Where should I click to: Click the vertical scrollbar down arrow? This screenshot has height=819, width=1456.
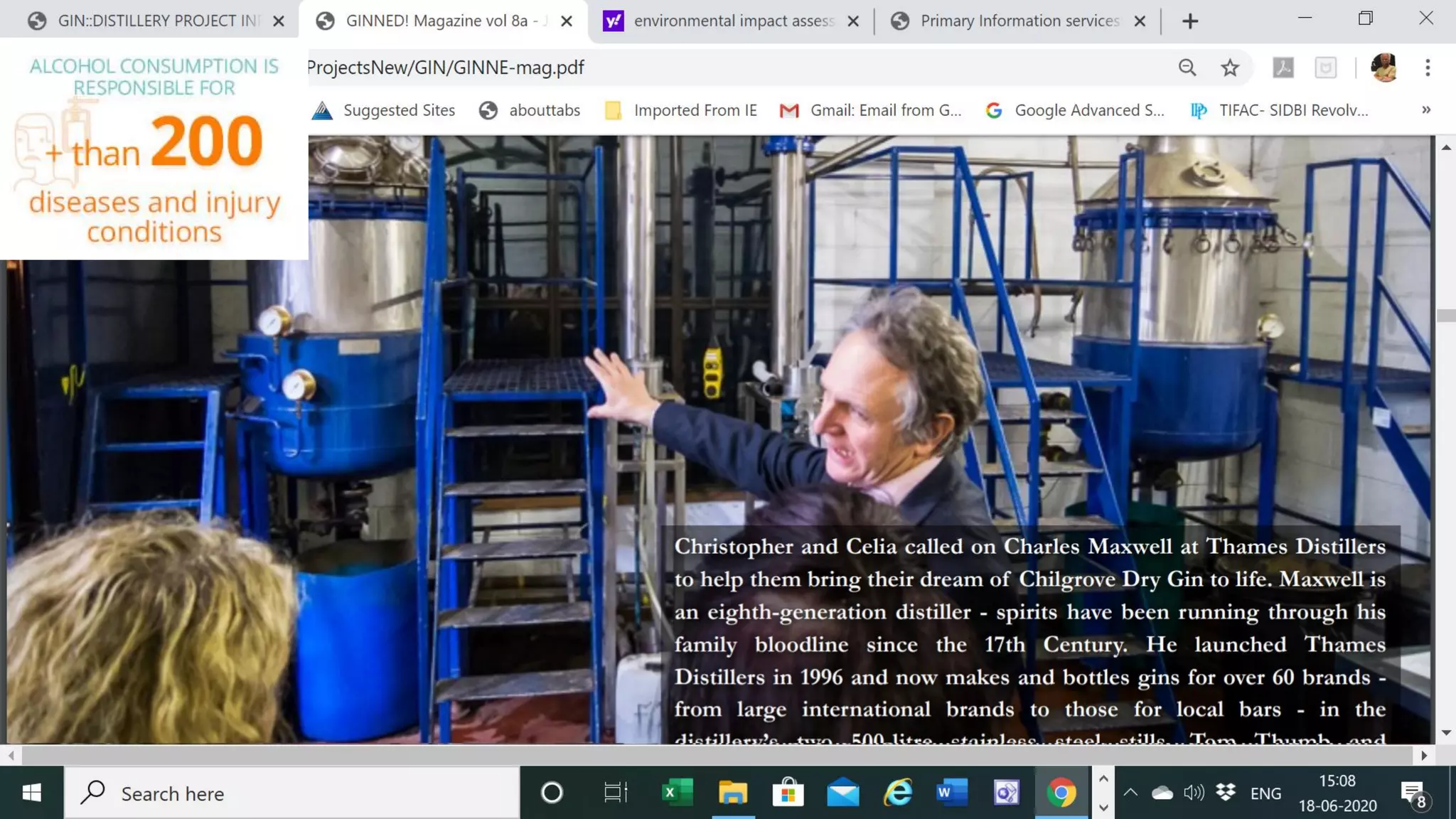(1446, 733)
